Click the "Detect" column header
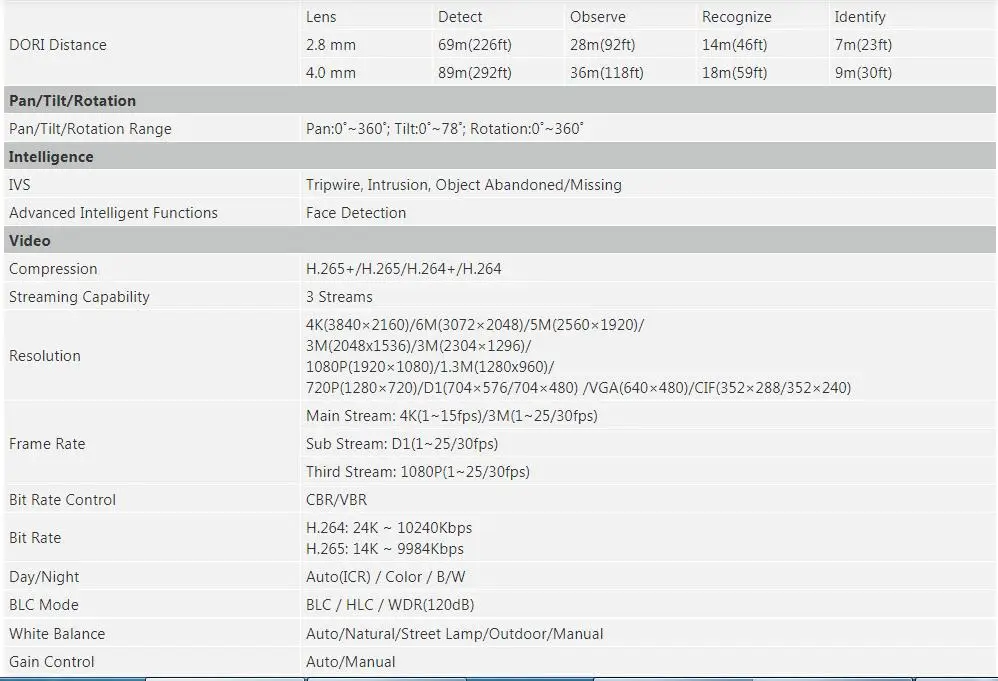The height and width of the screenshot is (681, 998). [460, 17]
